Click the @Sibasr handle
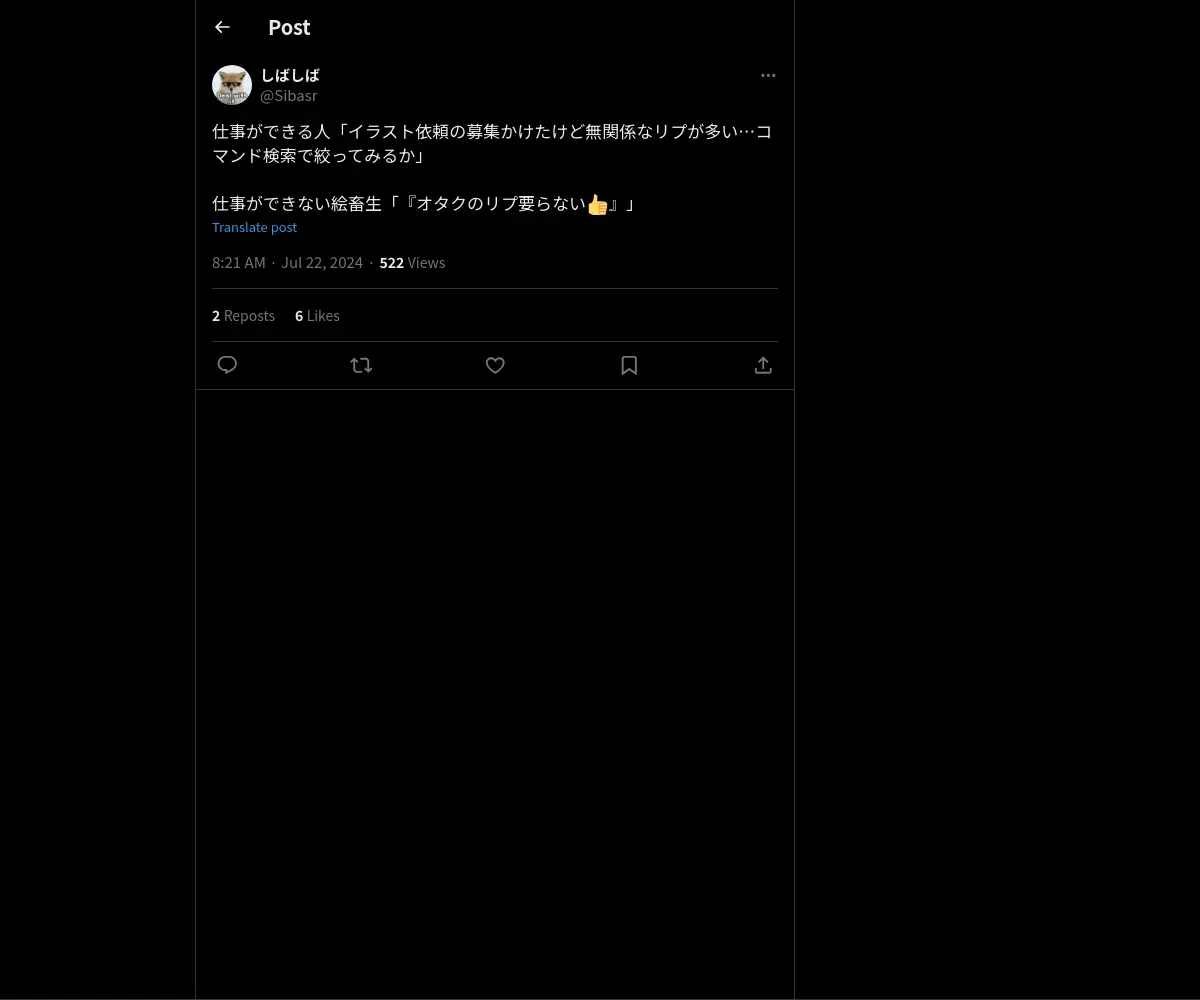The height and width of the screenshot is (1000, 1200). [x=289, y=96]
